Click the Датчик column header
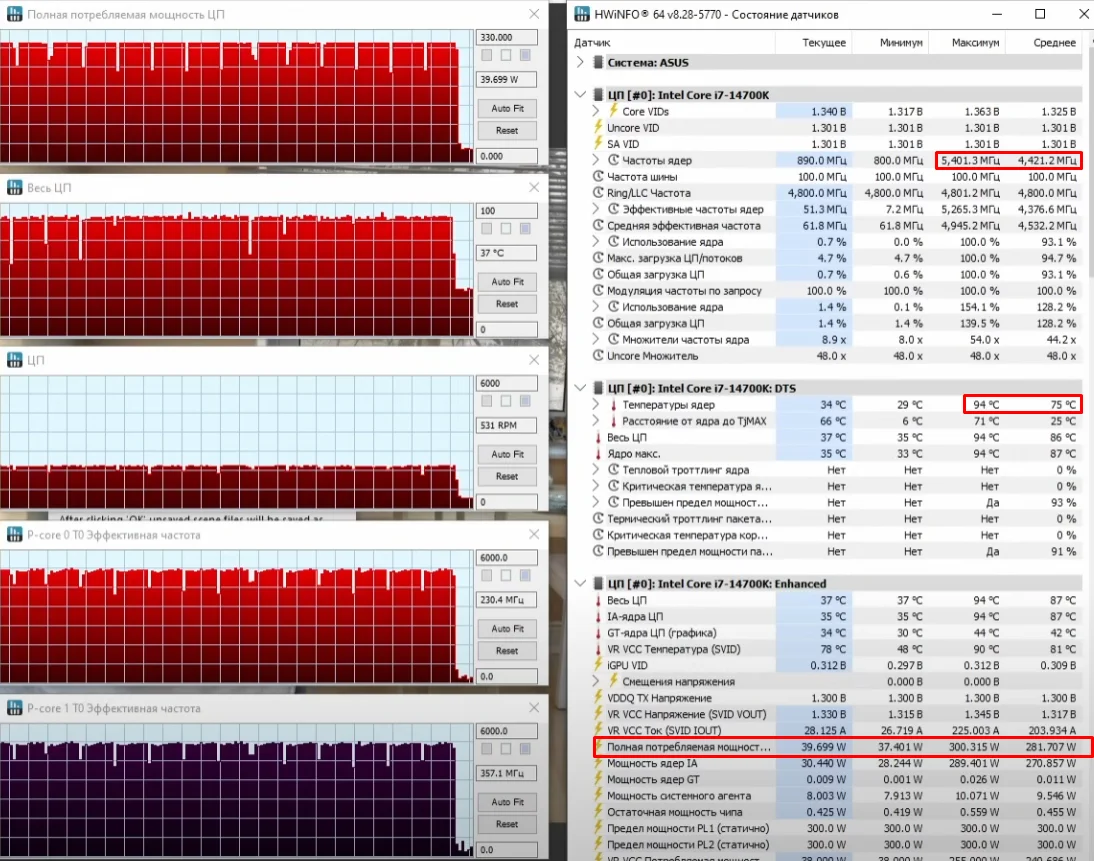Image resolution: width=1094 pixels, height=861 pixels. point(673,43)
